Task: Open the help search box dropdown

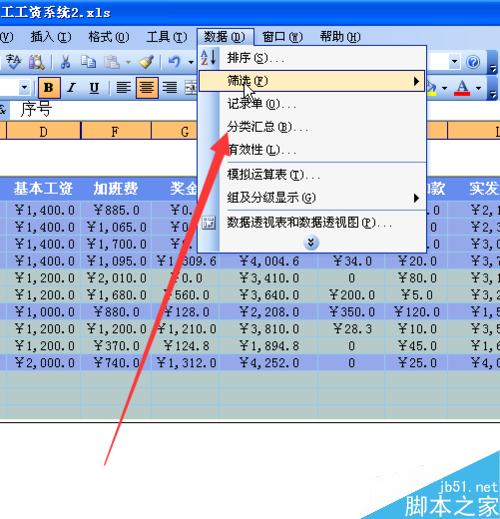Action: [454, 62]
